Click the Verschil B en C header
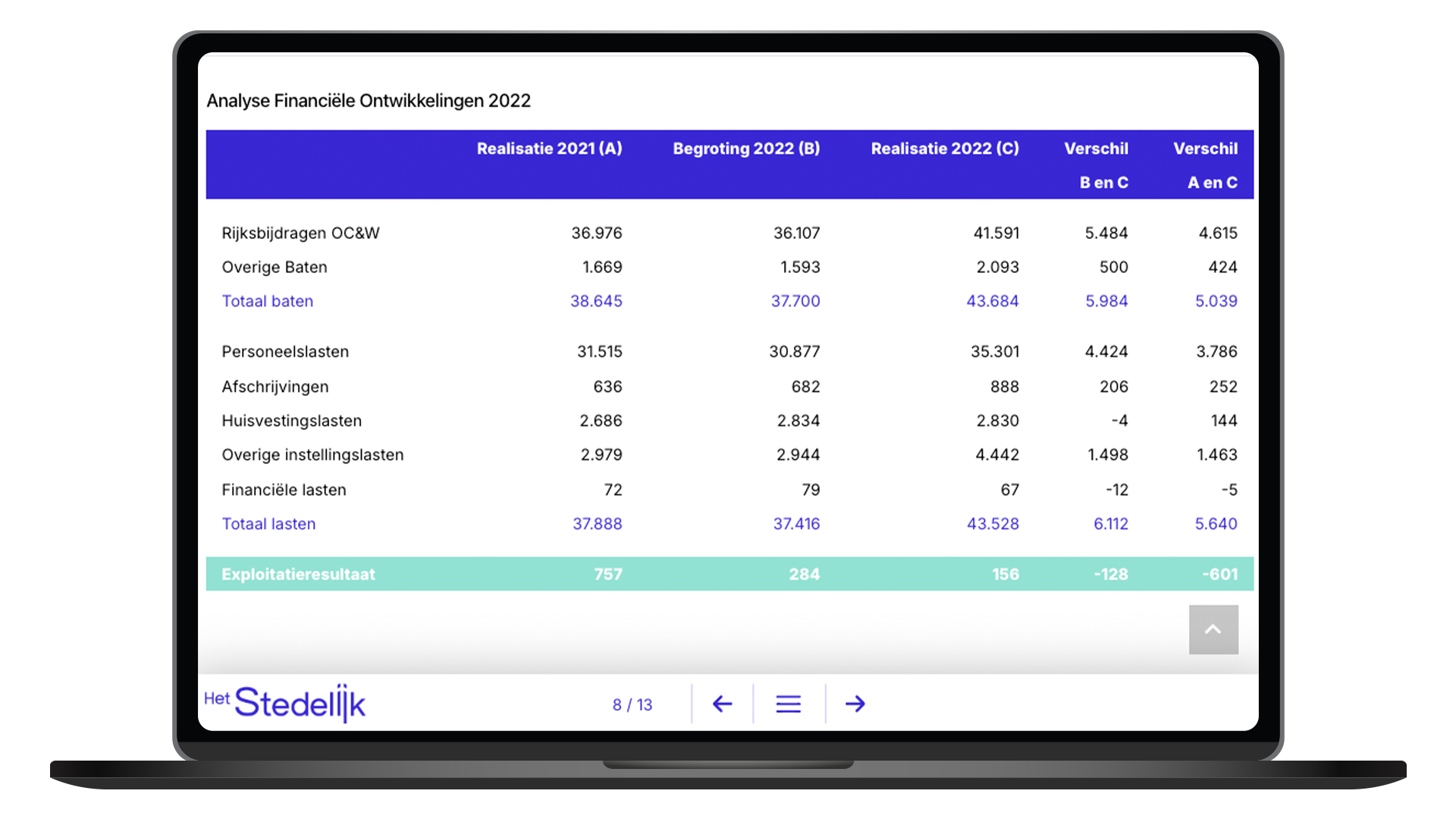 click(1097, 165)
